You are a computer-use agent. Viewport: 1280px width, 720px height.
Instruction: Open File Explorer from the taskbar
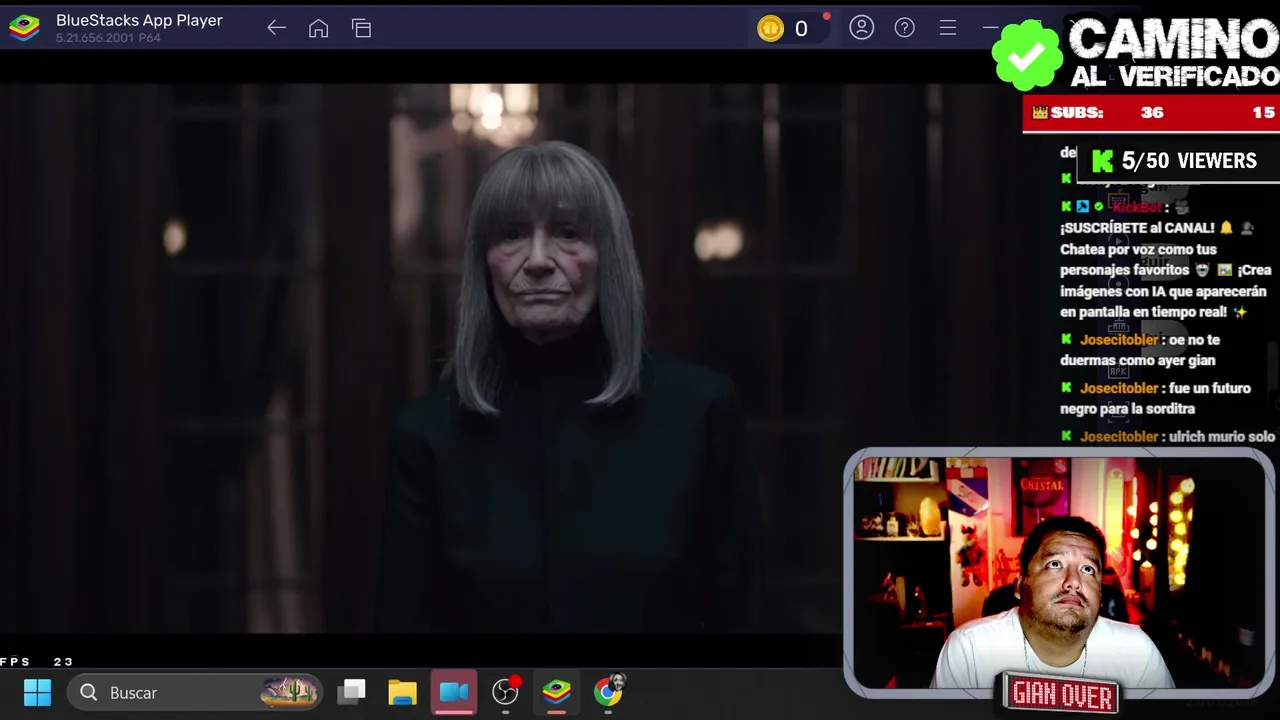click(403, 692)
